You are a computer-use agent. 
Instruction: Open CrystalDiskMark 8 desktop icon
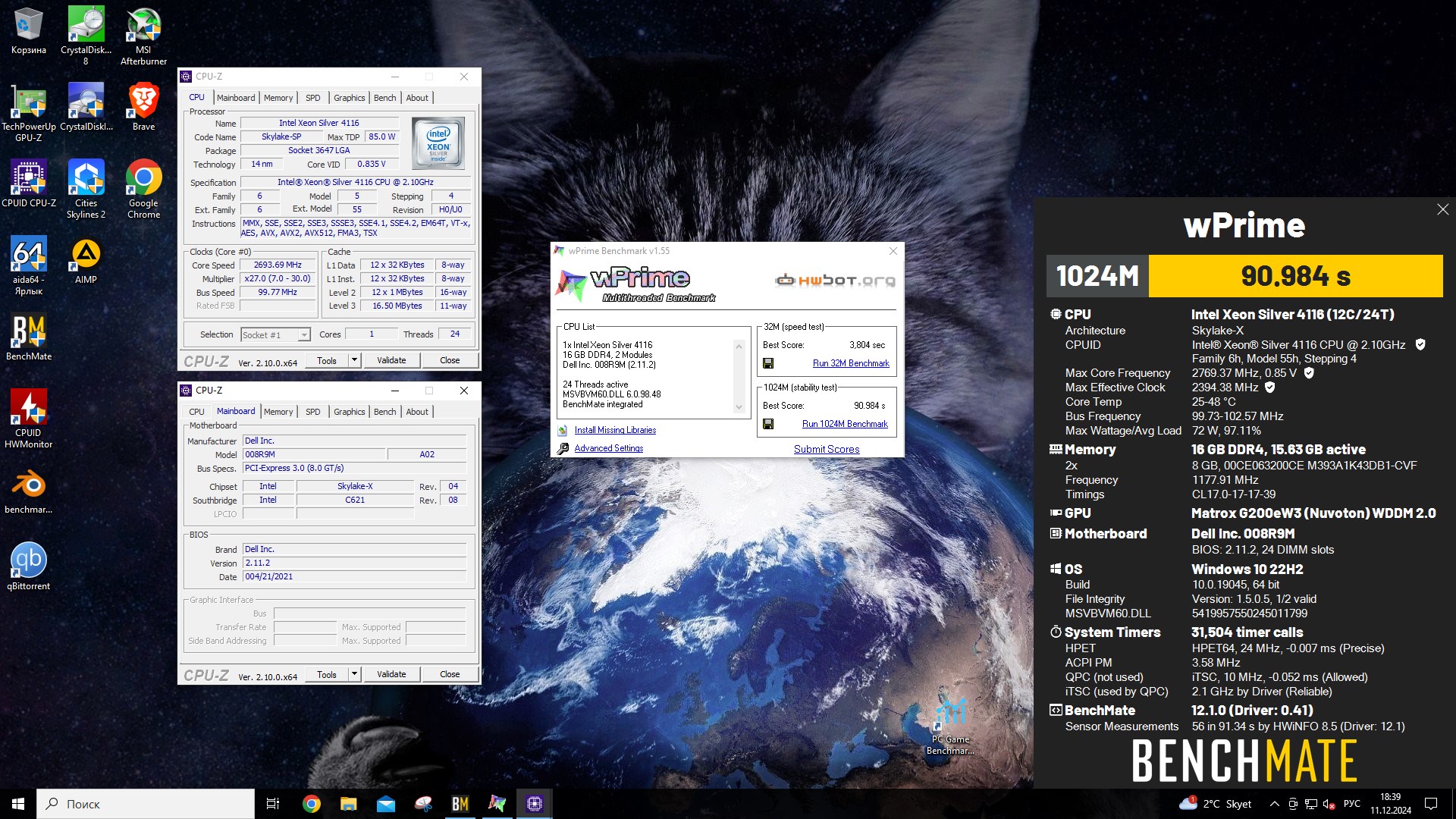point(86,34)
